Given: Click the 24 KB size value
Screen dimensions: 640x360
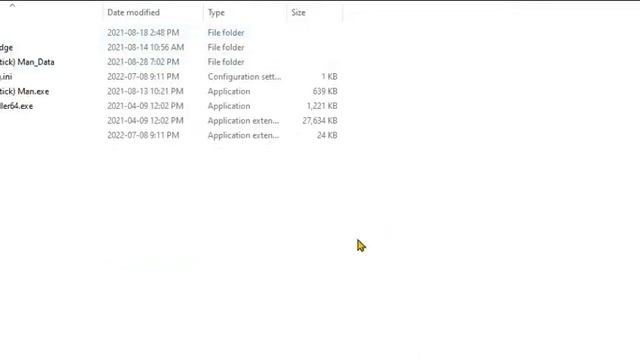Looking at the screenshot, I should point(327,136).
